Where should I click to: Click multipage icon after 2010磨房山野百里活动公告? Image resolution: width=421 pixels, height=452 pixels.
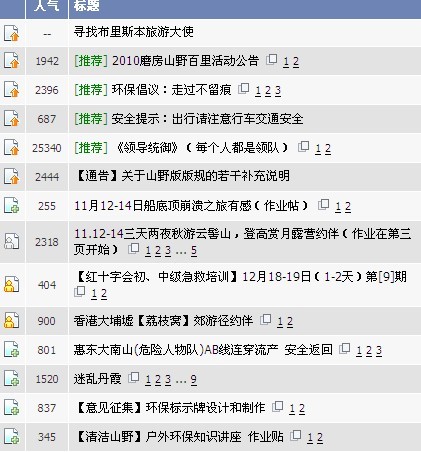(272, 60)
